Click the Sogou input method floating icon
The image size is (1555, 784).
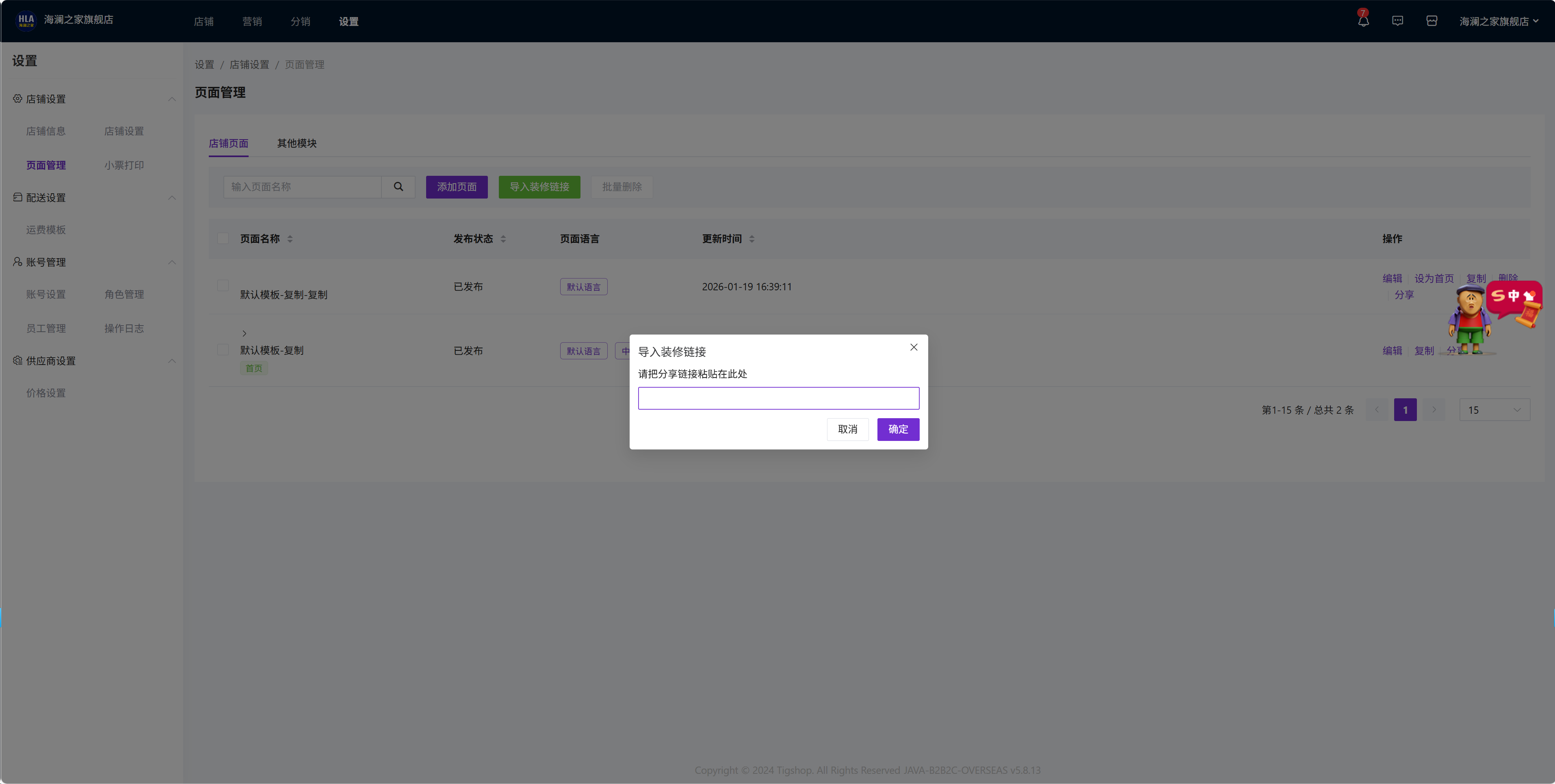[x=1513, y=296]
